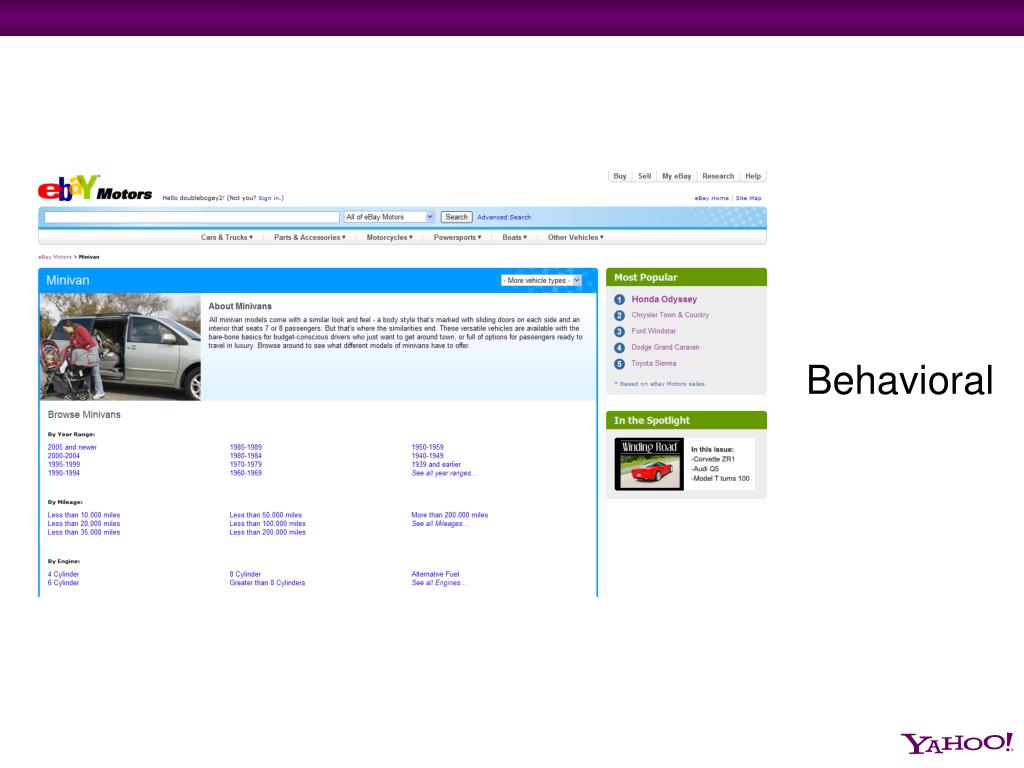Image resolution: width=1024 pixels, height=768 pixels.
Task: Click the minivan photo
Action: tap(120, 347)
